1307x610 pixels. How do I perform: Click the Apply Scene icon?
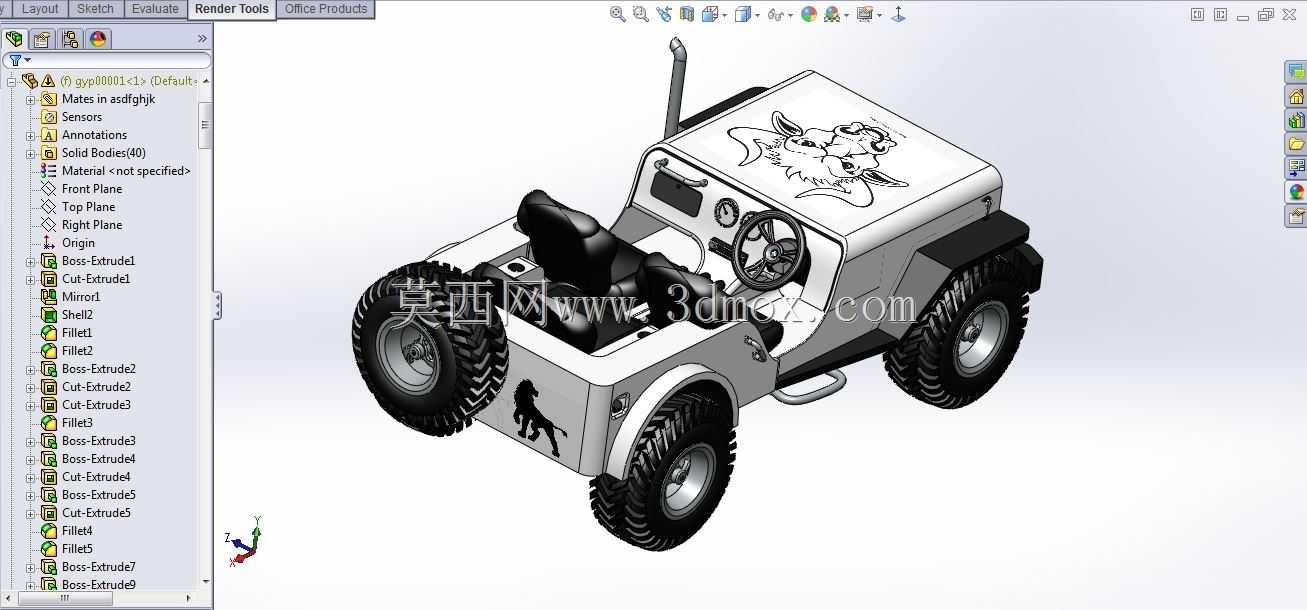pyautogui.click(x=832, y=14)
